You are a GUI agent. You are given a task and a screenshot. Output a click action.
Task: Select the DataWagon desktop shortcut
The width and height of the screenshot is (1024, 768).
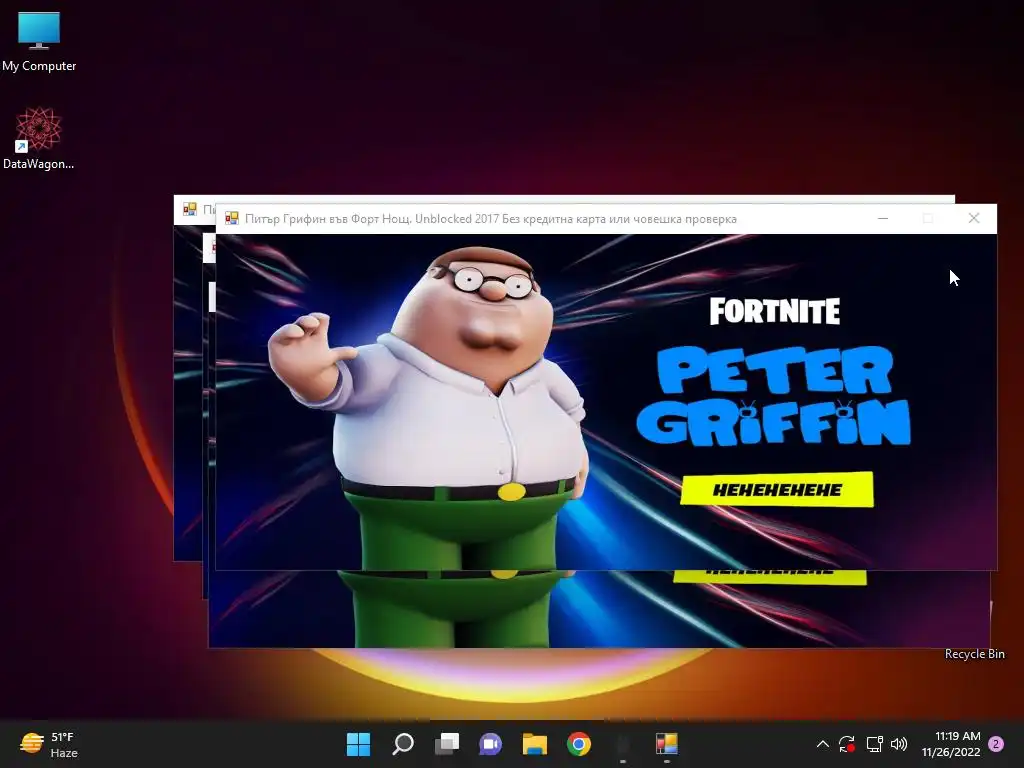(39, 138)
